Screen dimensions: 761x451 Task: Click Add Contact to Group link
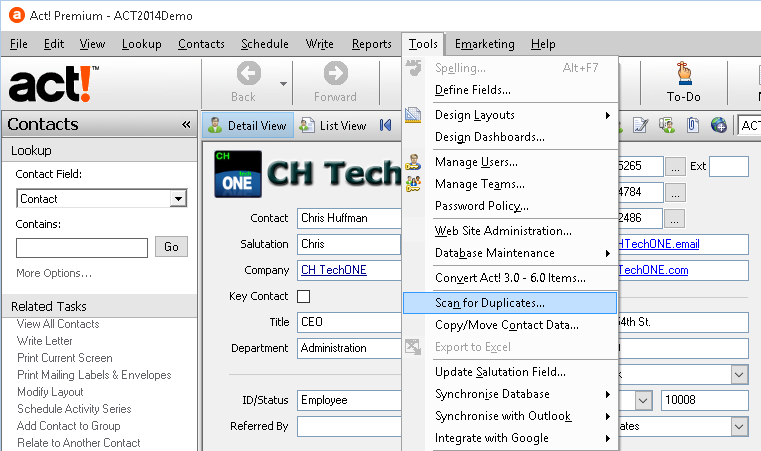coord(68,426)
